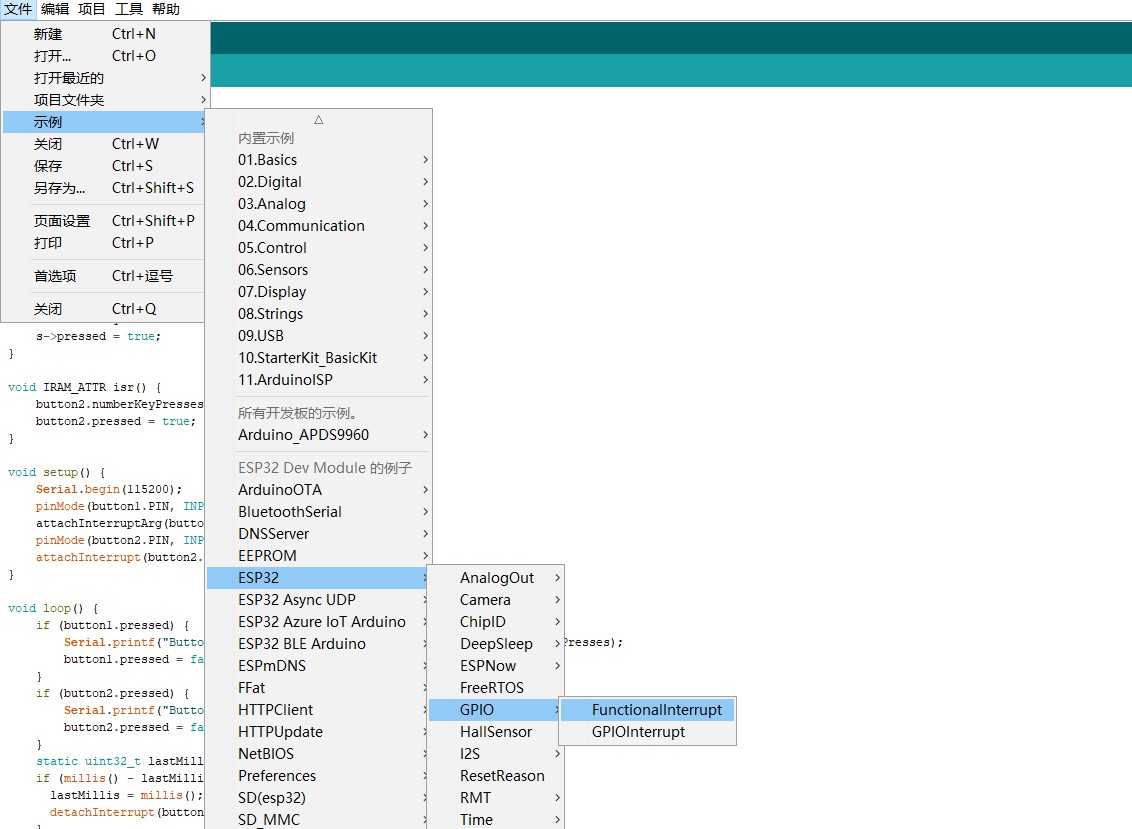Open the I2S examples submenu
Viewport: 1132px width, 829px height.
pos(496,754)
